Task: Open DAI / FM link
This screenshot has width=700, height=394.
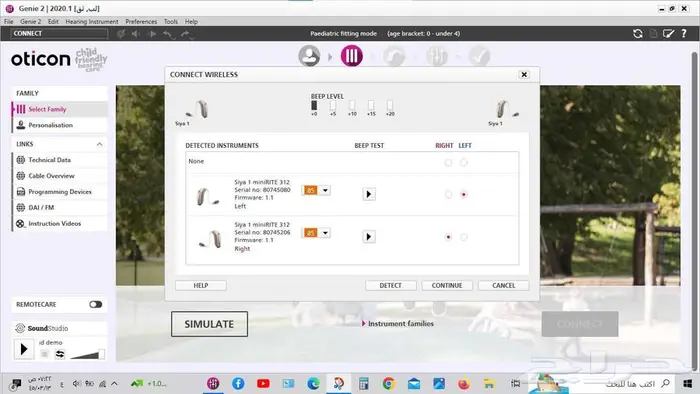Action: [41, 207]
